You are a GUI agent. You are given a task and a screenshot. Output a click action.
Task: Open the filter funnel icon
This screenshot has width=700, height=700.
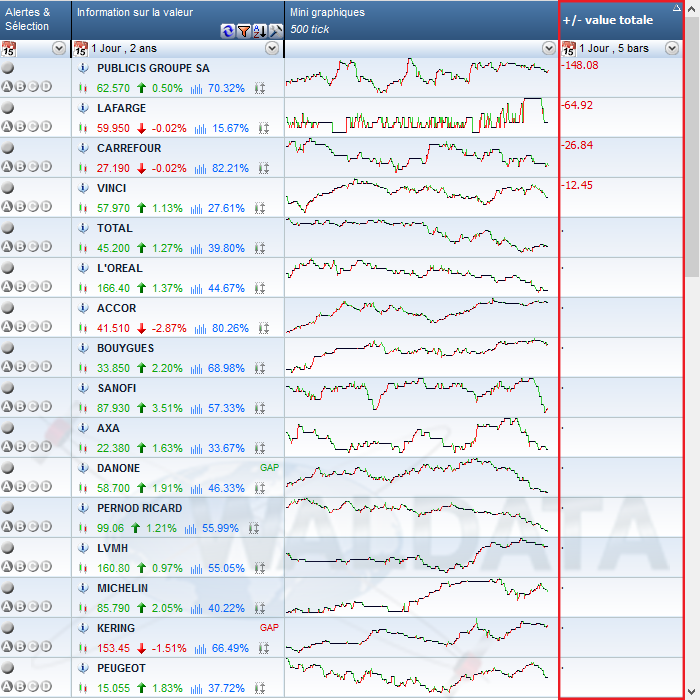click(244, 31)
